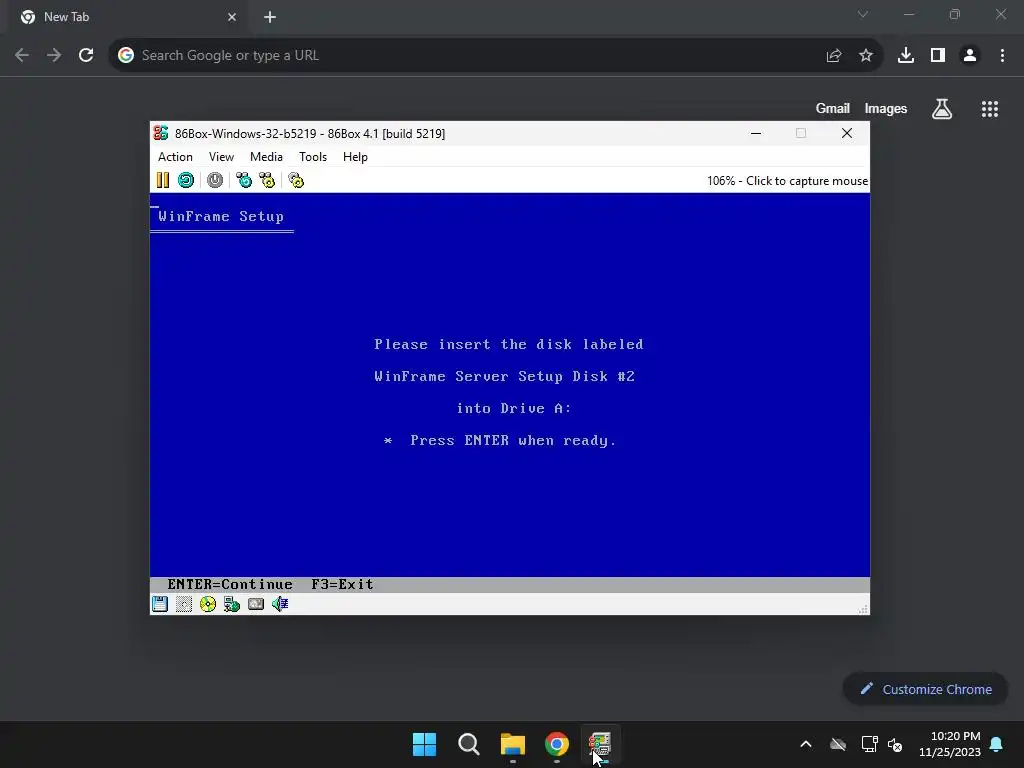Image resolution: width=1024 pixels, height=768 pixels.
Task: Open the View menu in 86Box
Action: tap(221, 157)
